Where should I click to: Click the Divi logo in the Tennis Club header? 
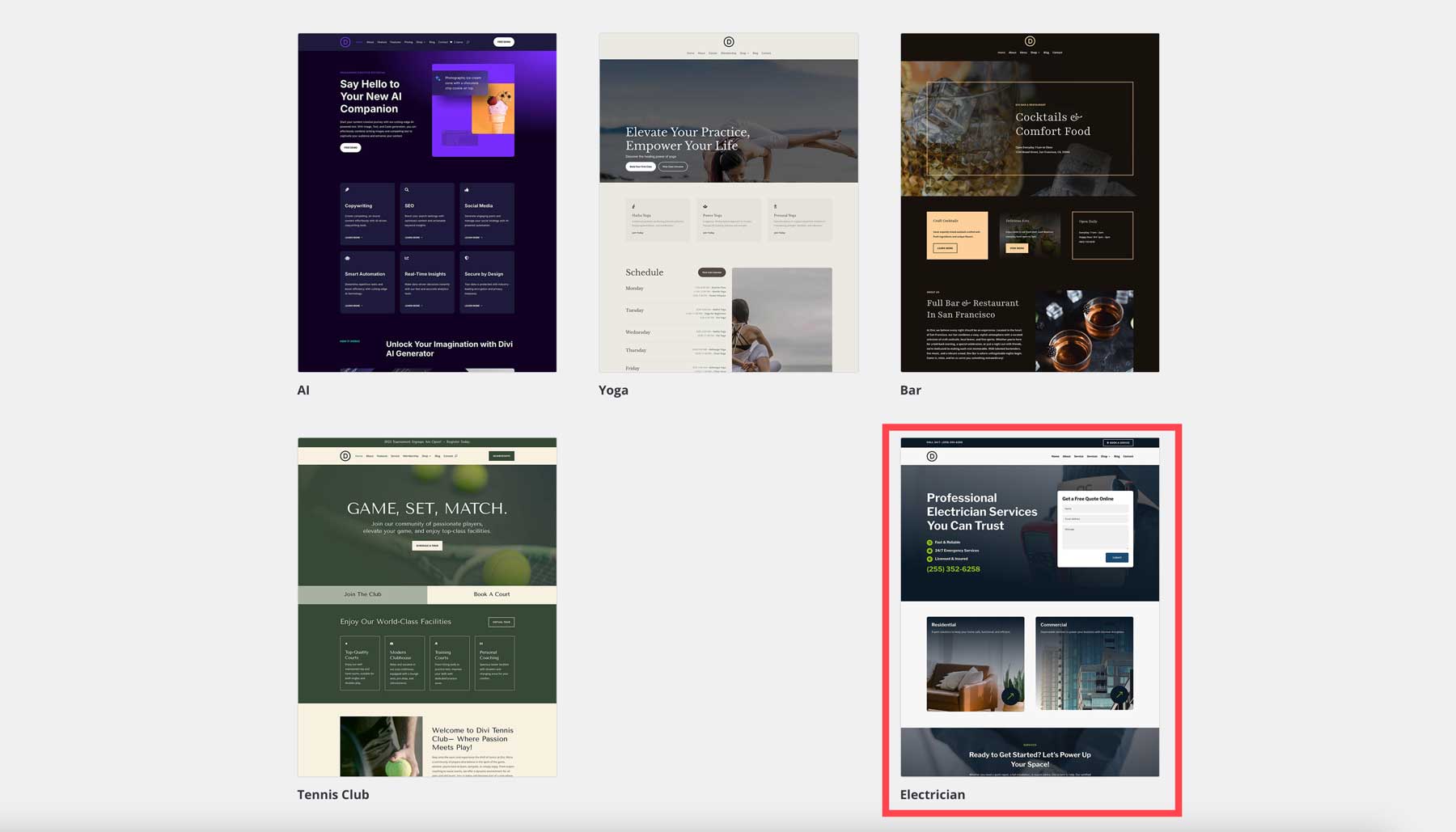[x=345, y=455]
